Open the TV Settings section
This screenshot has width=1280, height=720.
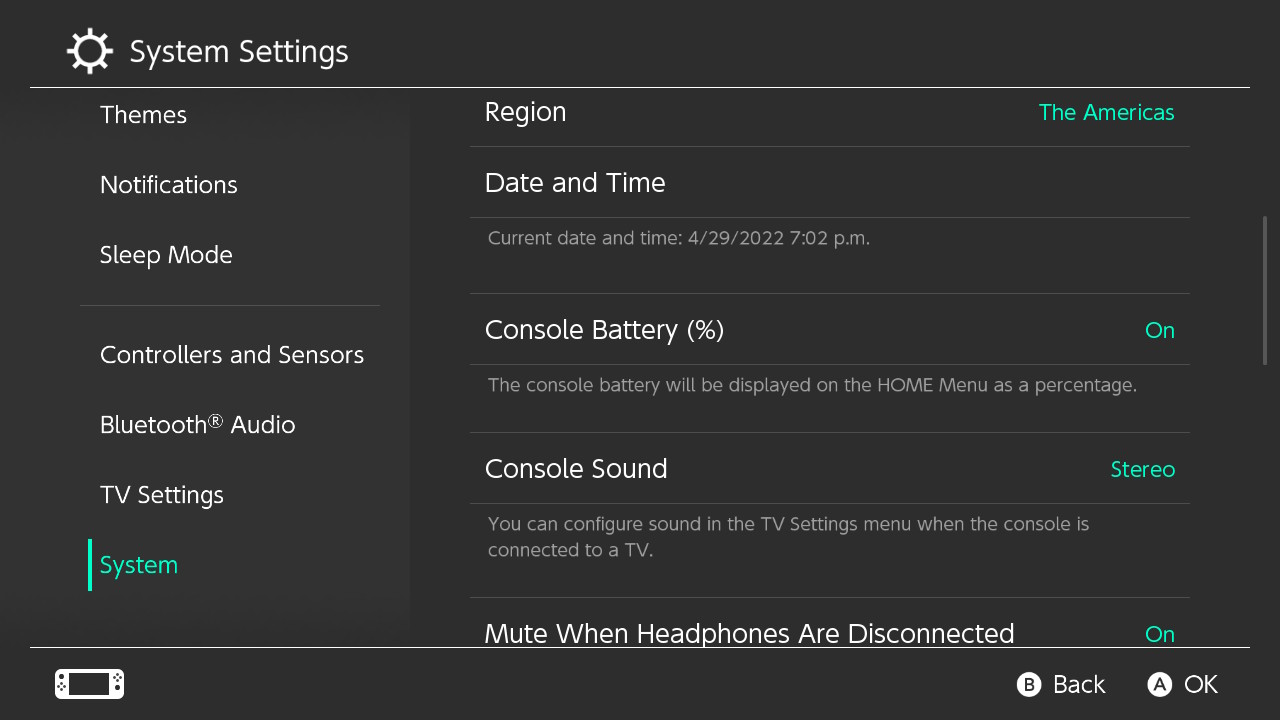tap(162, 495)
